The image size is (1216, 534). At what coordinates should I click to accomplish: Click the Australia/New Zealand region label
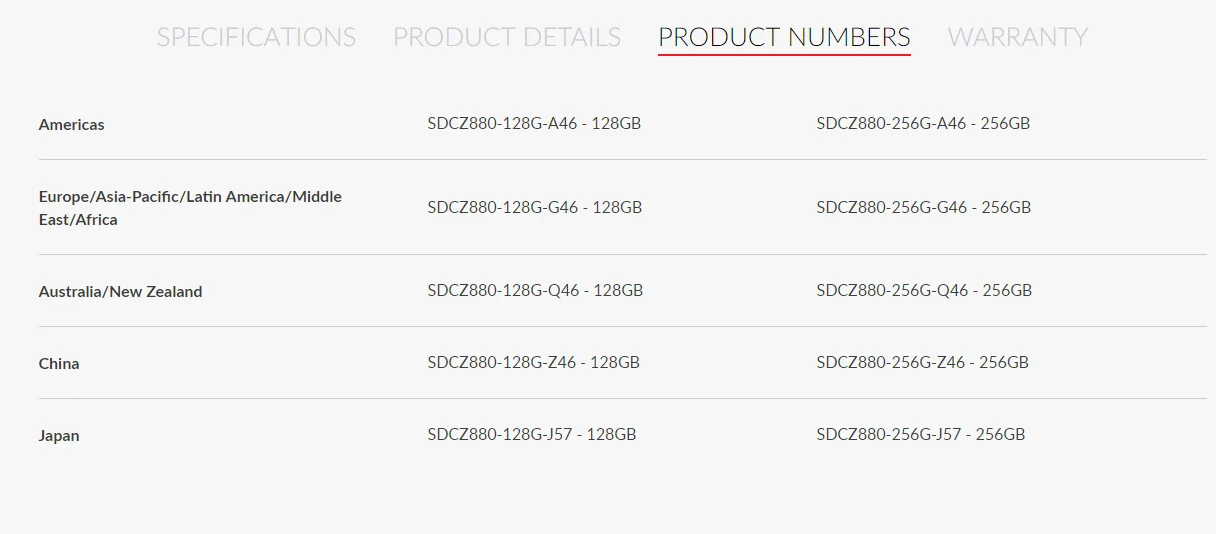120,292
